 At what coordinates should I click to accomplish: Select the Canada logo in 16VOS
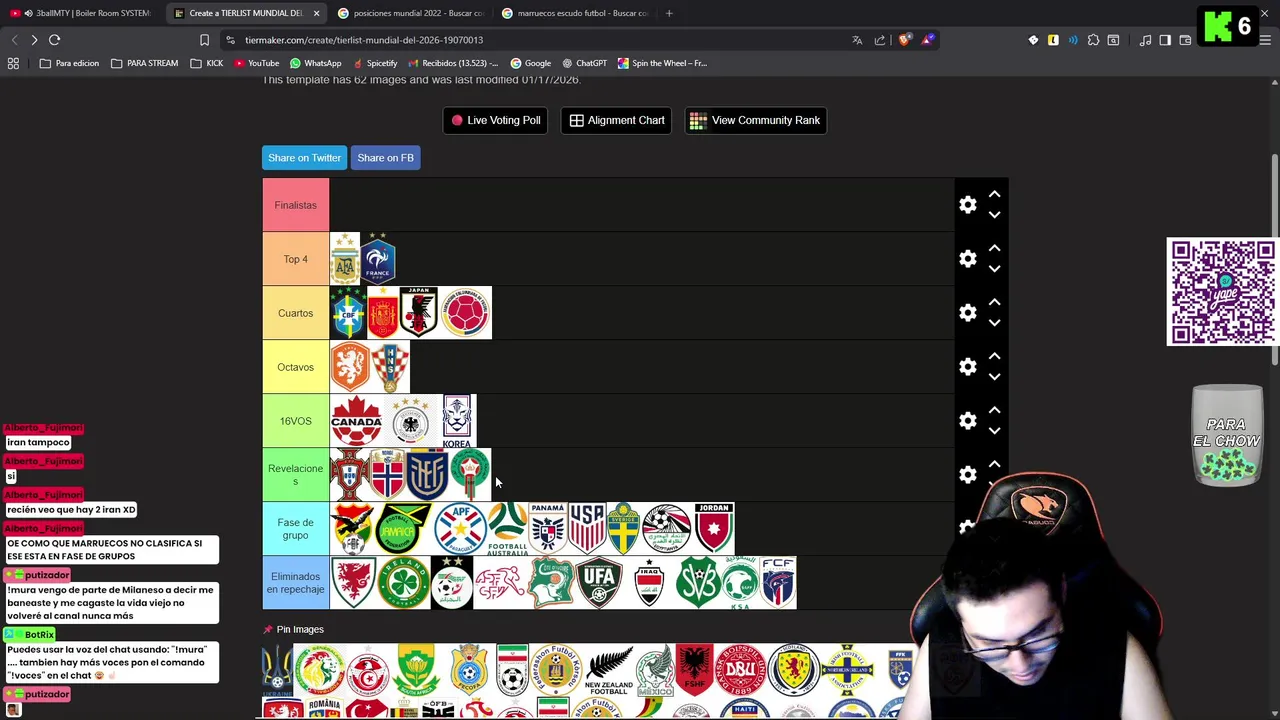357,421
